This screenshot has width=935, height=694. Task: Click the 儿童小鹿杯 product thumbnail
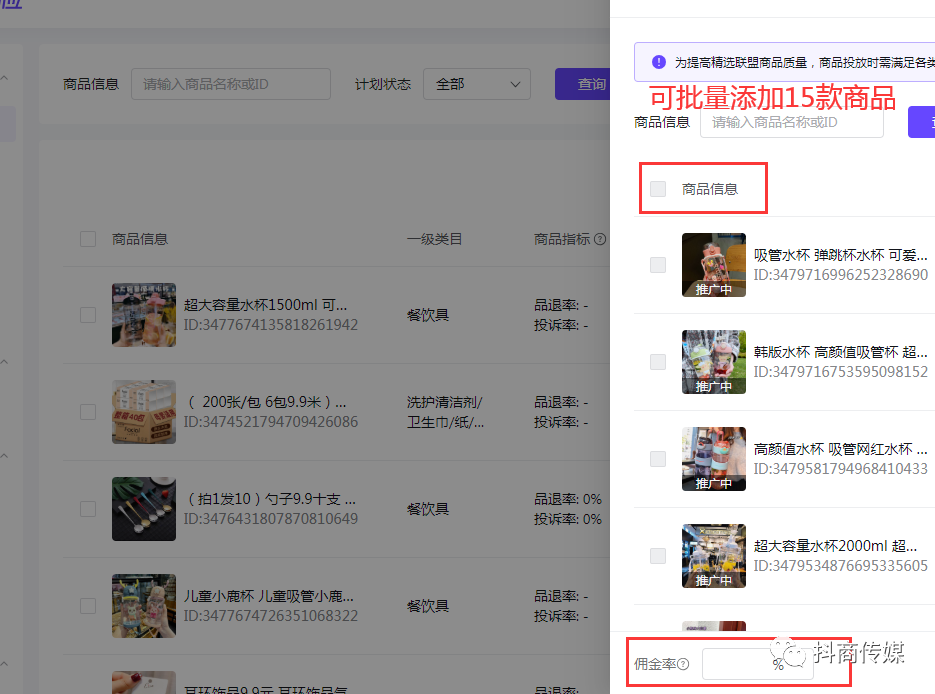[x=143, y=606]
